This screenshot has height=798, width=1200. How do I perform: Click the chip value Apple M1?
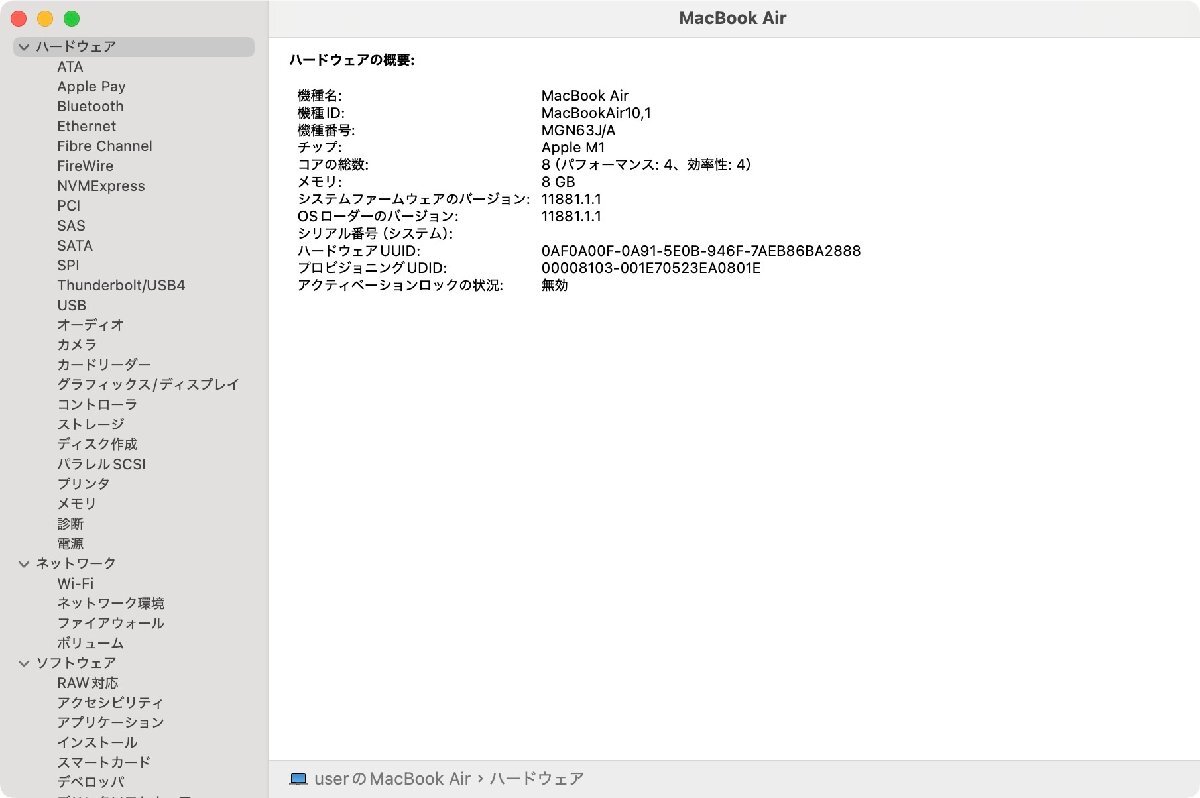point(573,148)
